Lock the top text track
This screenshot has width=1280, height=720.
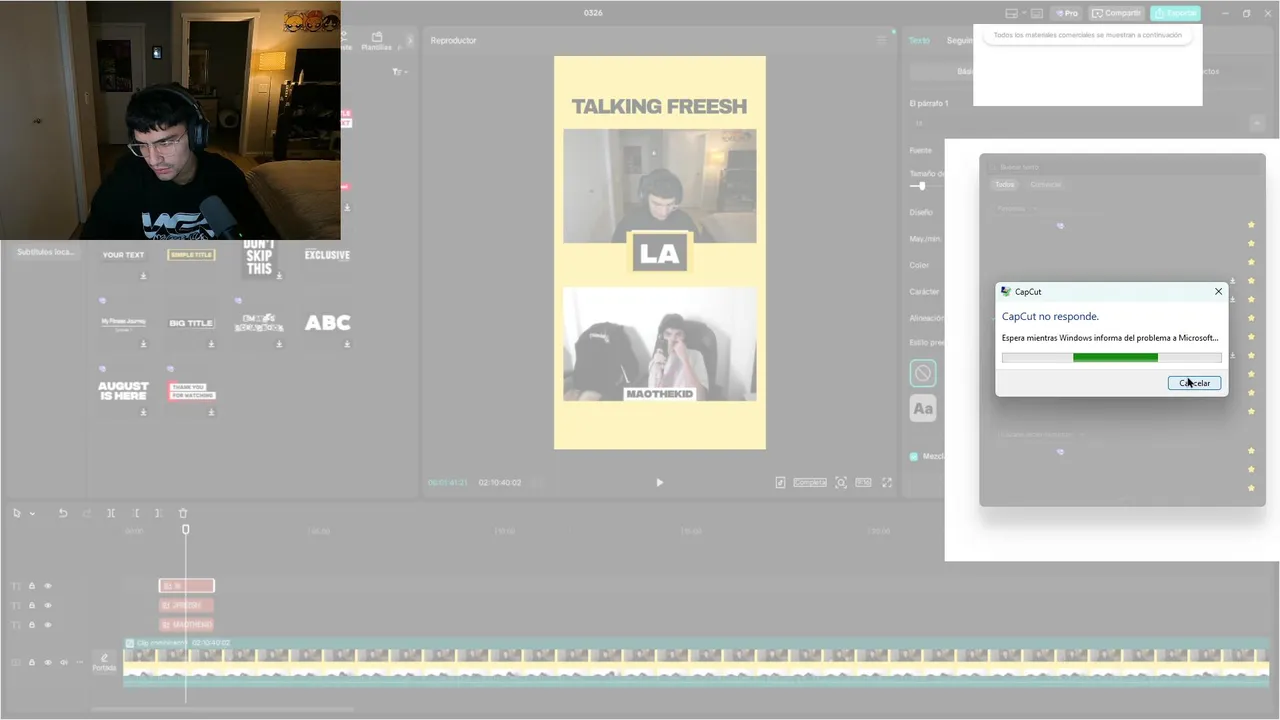pyautogui.click(x=31, y=586)
